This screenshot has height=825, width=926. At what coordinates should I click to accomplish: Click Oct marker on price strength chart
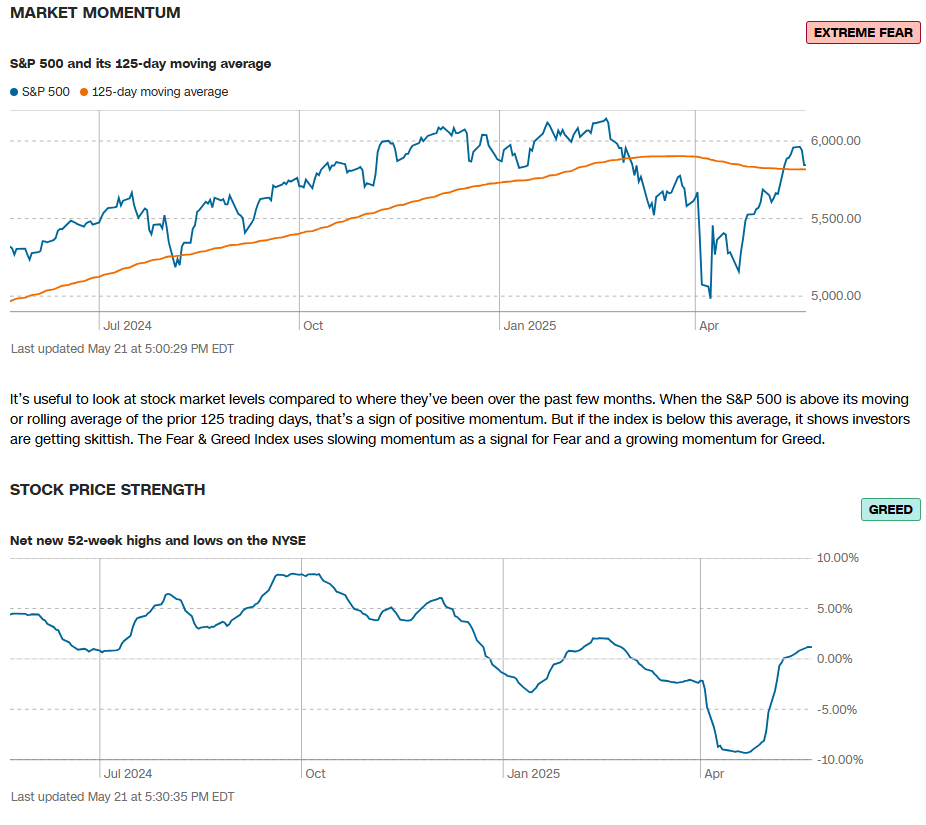(x=315, y=773)
